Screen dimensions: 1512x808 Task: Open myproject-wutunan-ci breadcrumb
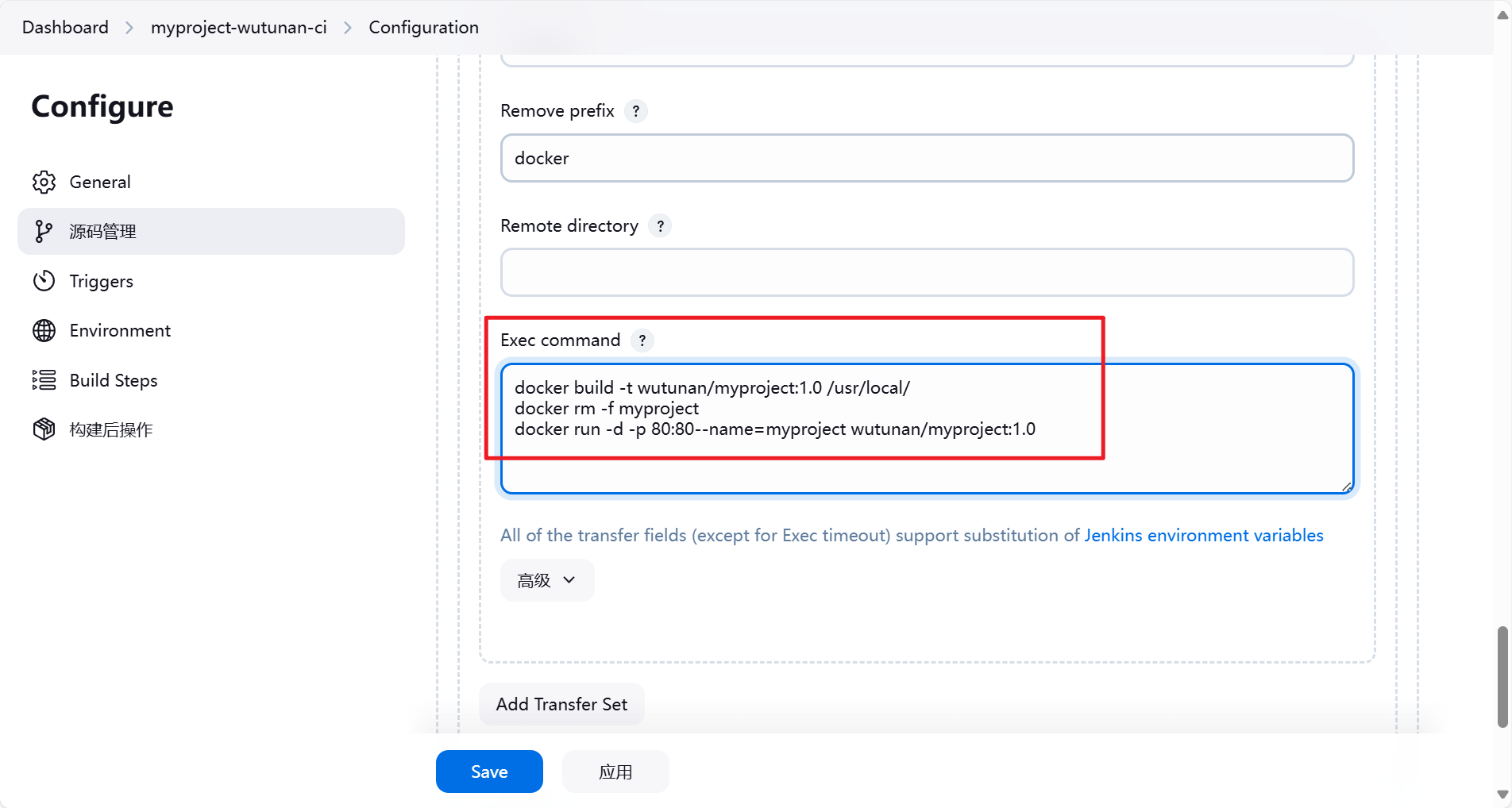pos(239,28)
